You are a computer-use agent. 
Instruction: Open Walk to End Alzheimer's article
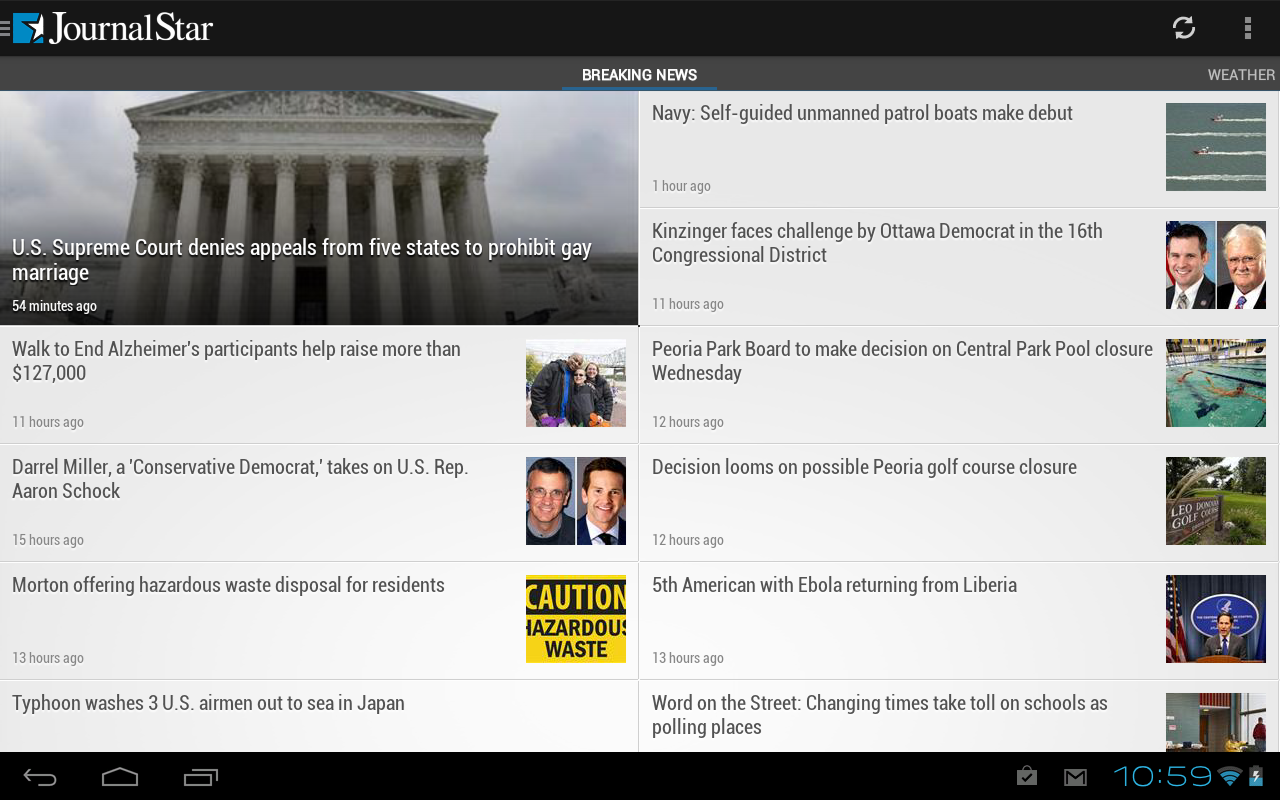tap(319, 385)
